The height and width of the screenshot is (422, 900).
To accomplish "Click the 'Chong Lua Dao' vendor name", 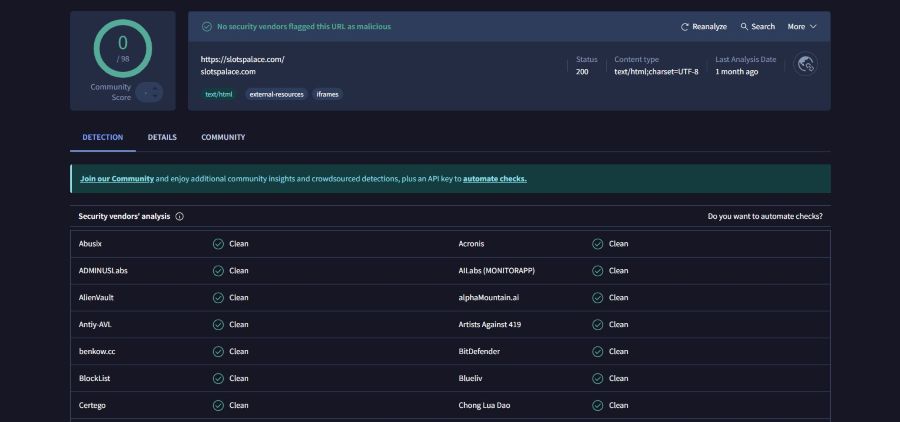I will [484, 405].
